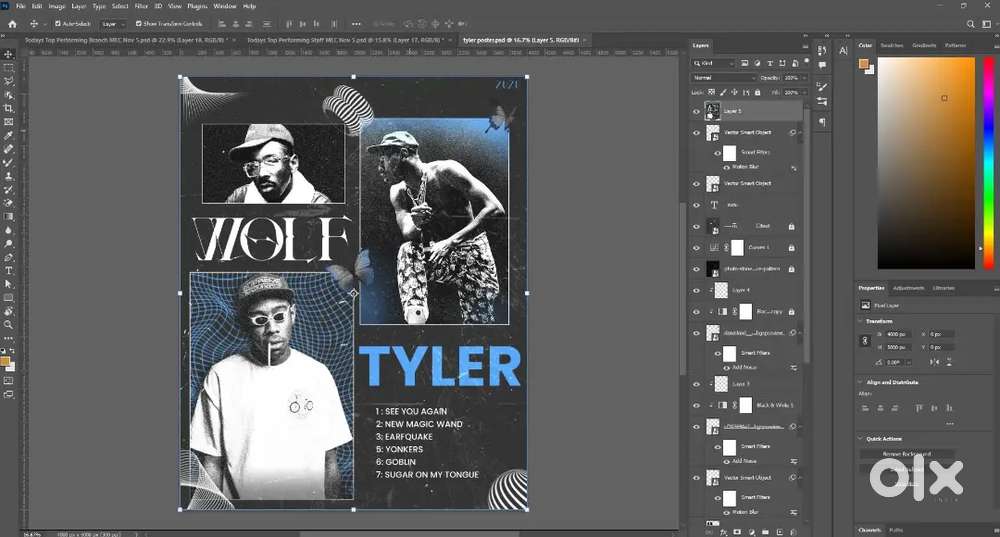
Task: Hide the Curves 1 layer visibility
Action: (x=697, y=247)
